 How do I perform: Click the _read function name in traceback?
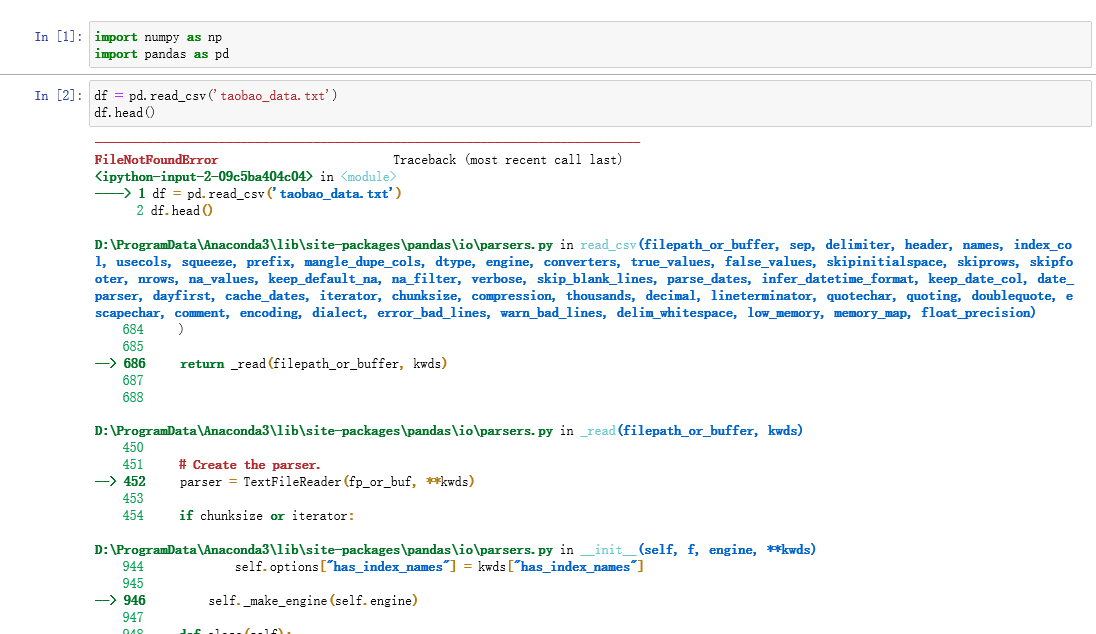[x=598, y=431]
